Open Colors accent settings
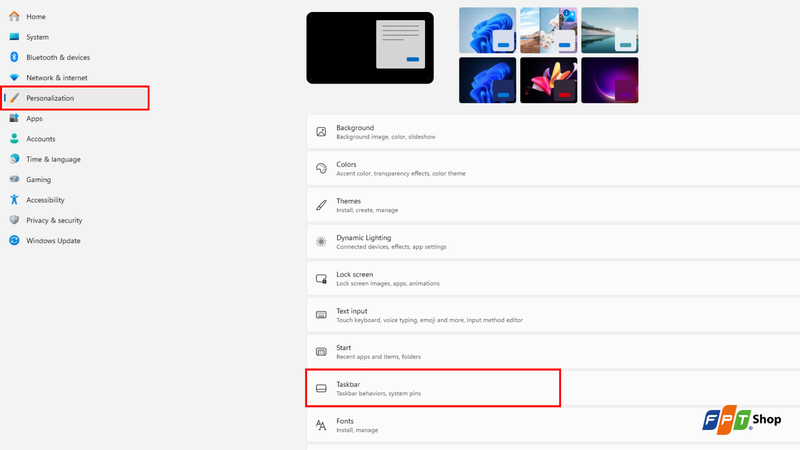The image size is (800, 450). point(553,168)
